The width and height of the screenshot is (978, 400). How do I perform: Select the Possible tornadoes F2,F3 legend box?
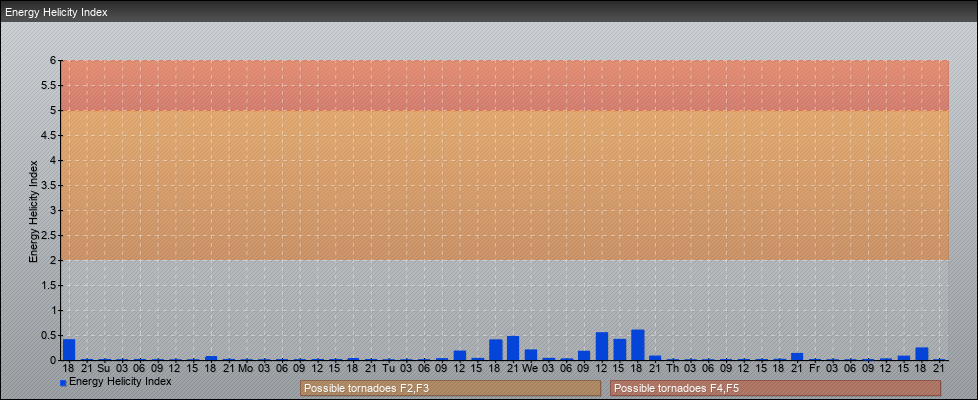(x=450, y=388)
